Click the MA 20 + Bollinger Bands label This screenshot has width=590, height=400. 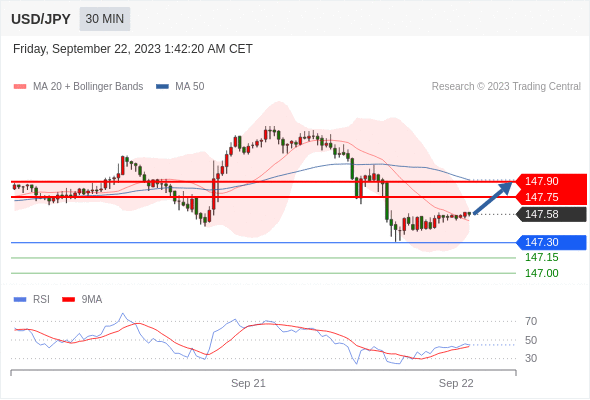(88, 87)
